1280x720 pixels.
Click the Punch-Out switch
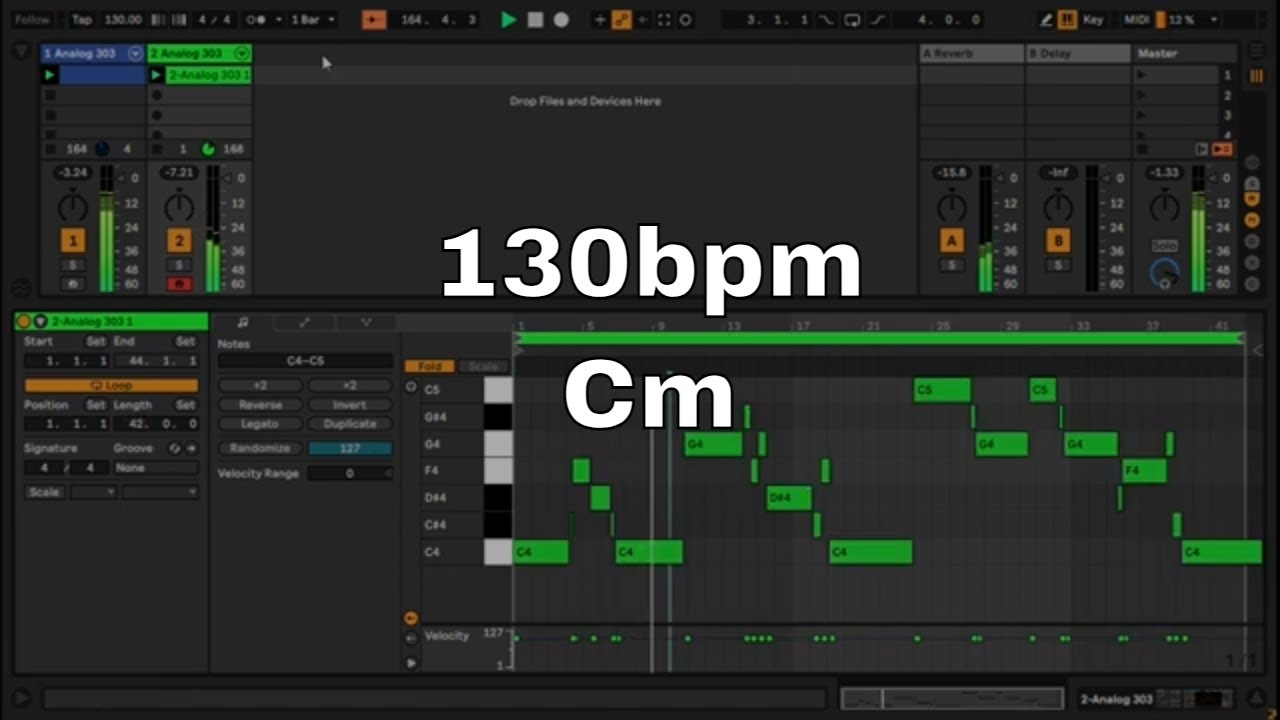point(877,20)
